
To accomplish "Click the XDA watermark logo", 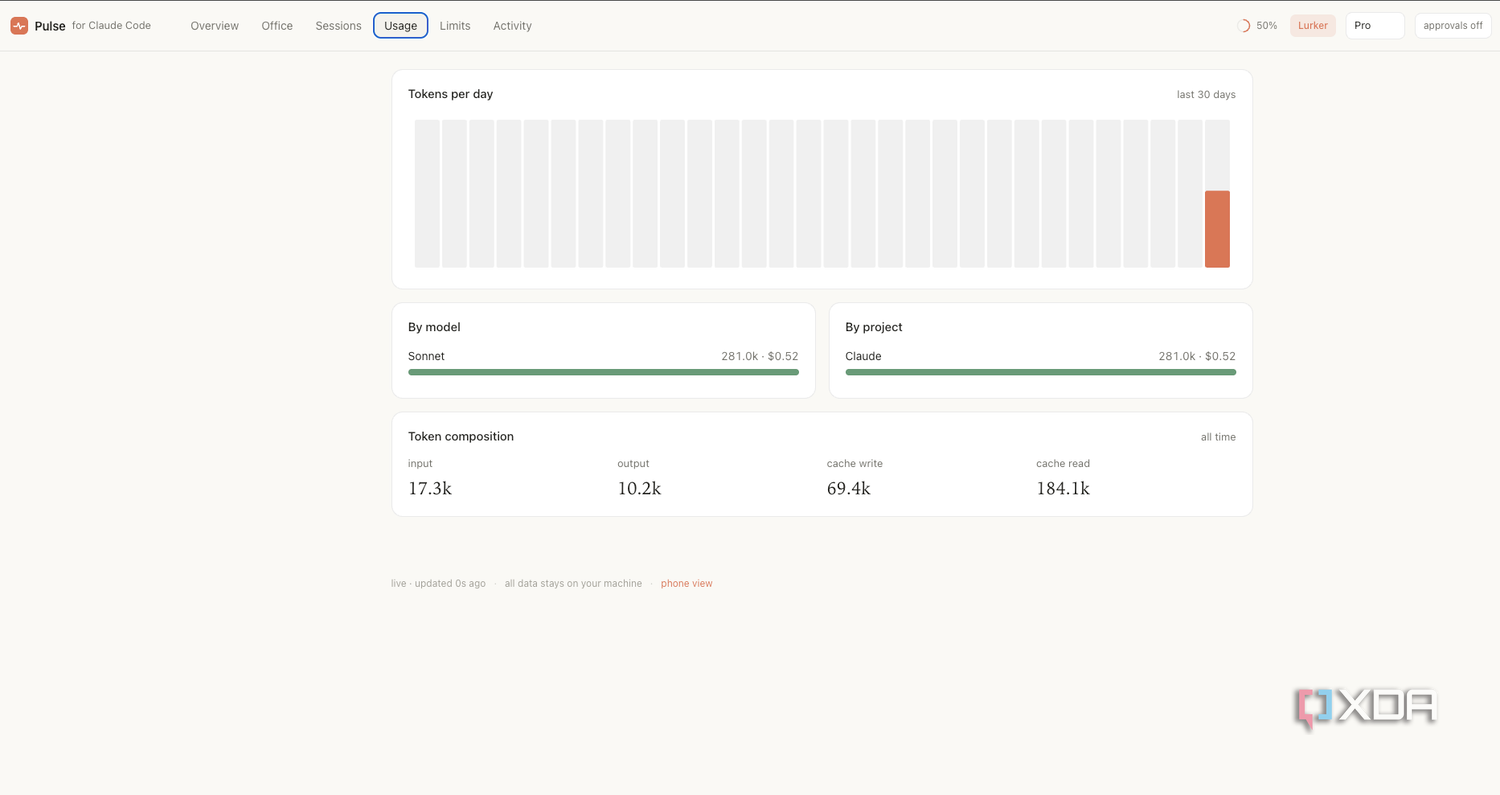I will [1366, 708].
